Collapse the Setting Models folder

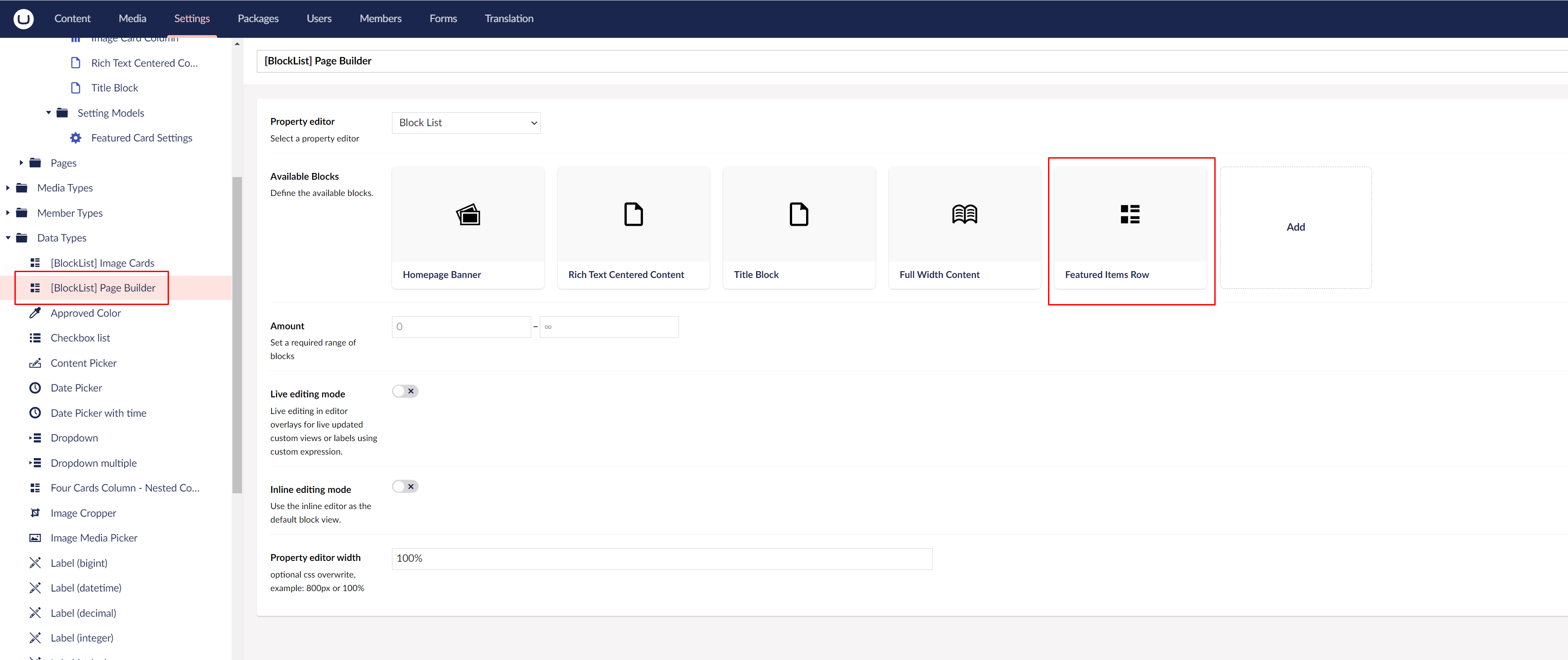coord(49,113)
